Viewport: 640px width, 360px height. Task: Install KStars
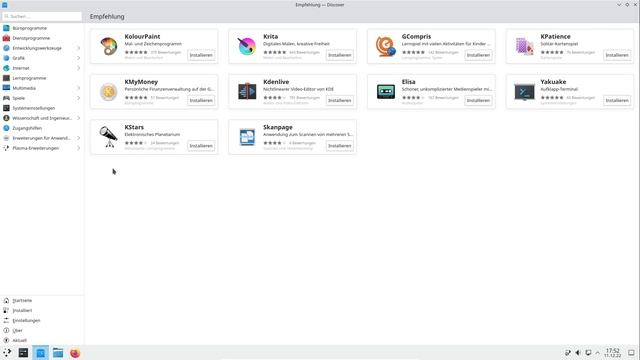(201, 146)
